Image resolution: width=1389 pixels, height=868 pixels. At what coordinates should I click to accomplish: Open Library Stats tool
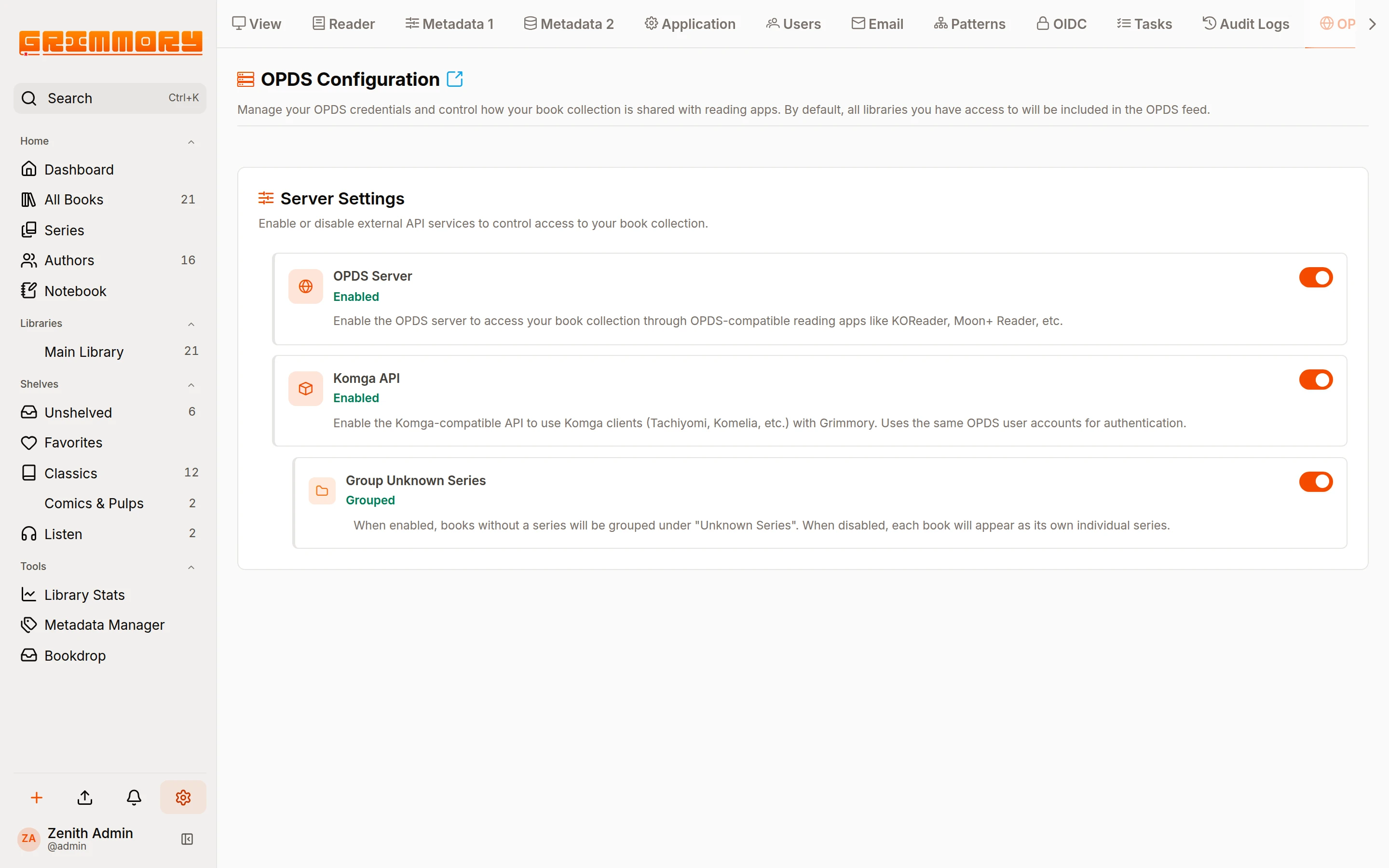(109, 595)
